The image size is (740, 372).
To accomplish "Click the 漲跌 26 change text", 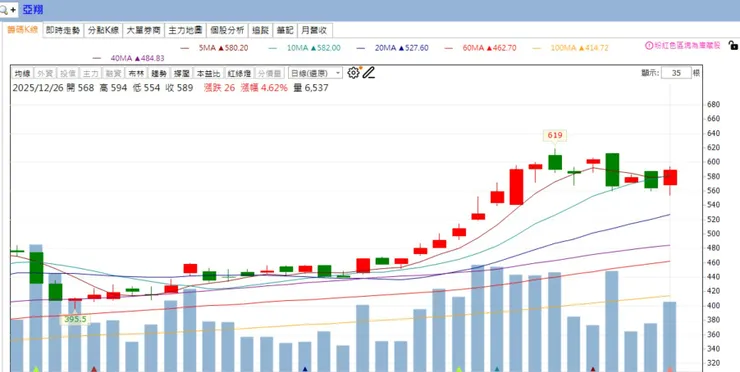I will click(x=219, y=88).
